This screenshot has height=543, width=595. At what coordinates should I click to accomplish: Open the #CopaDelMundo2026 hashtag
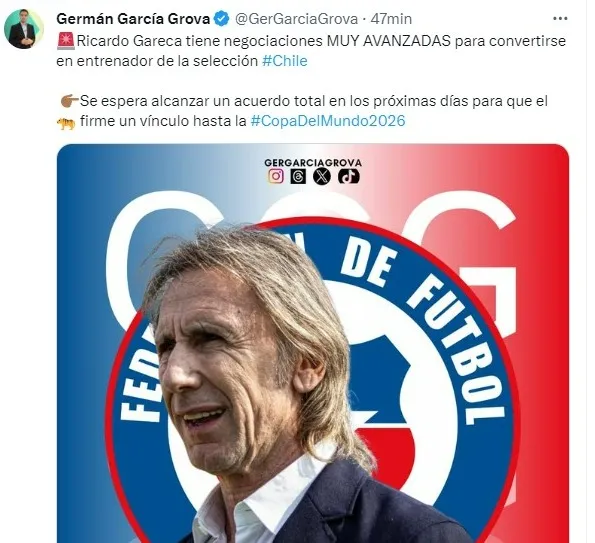[328, 121]
